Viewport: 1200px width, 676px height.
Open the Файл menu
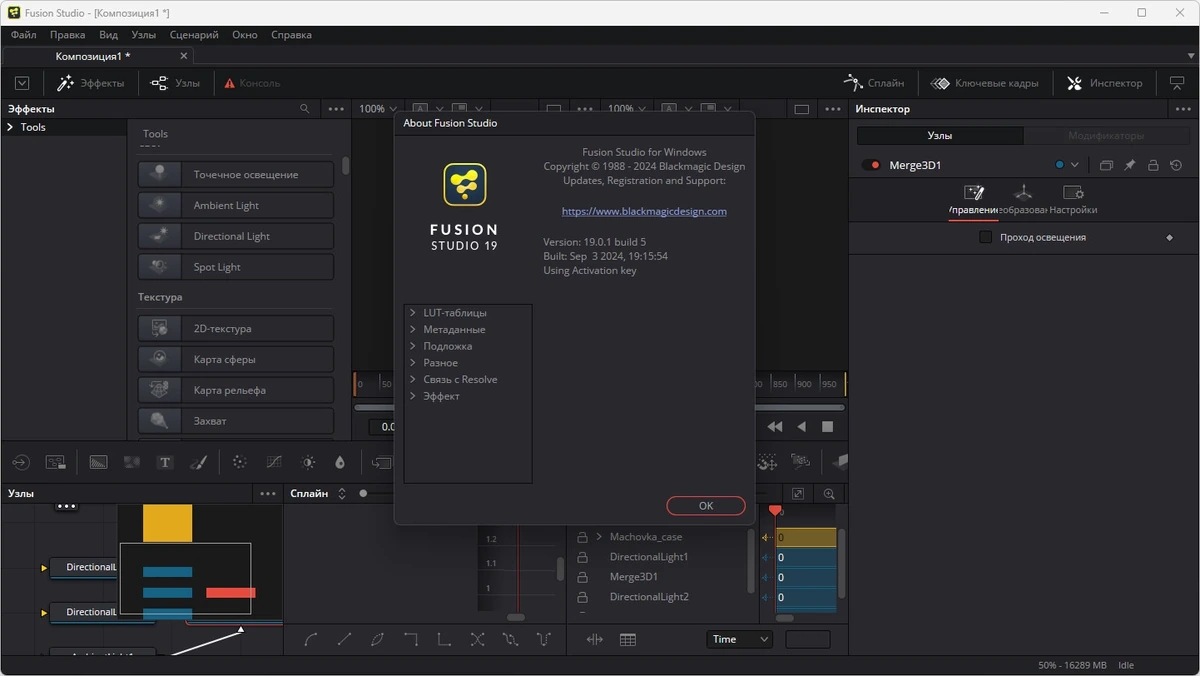coord(23,34)
